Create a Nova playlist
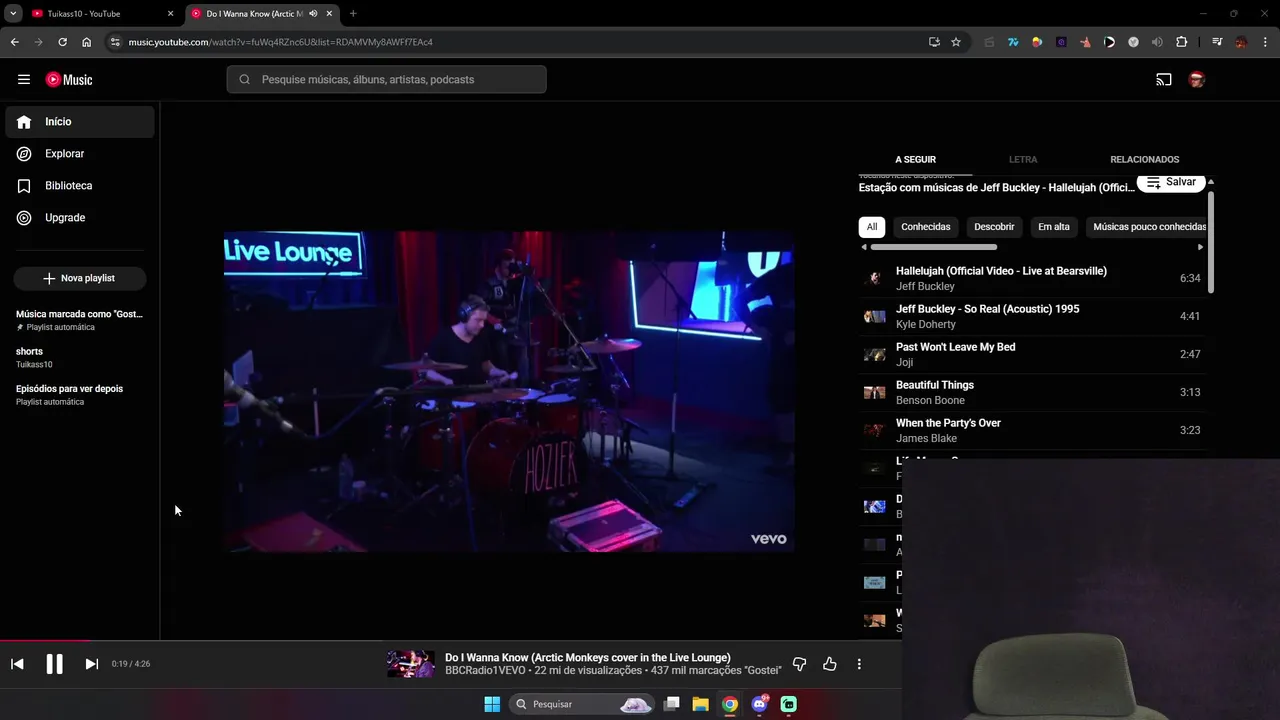This screenshot has height=720, width=1280. pyautogui.click(x=80, y=278)
